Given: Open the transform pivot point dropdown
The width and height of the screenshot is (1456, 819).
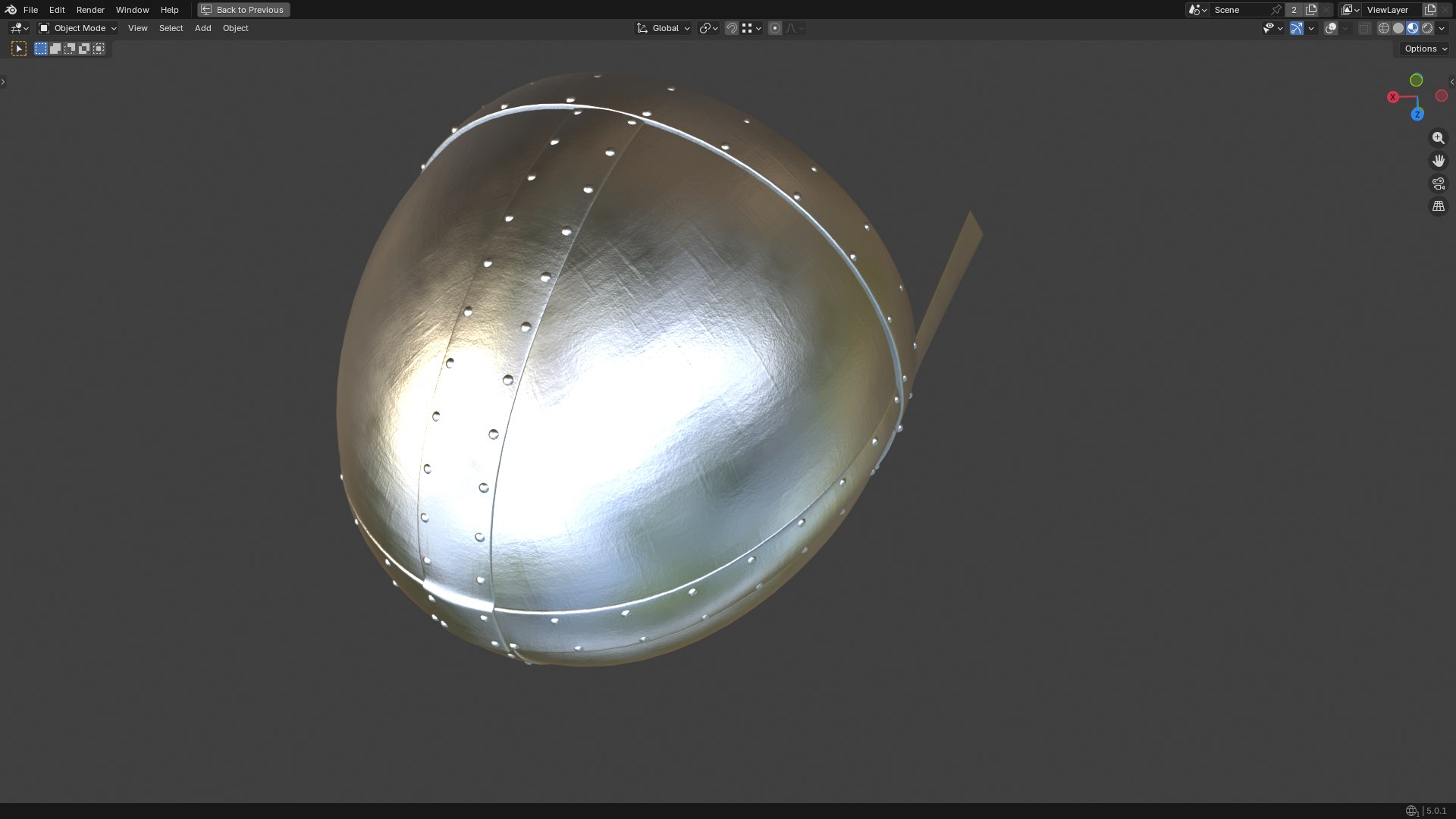Looking at the screenshot, I should point(708,28).
